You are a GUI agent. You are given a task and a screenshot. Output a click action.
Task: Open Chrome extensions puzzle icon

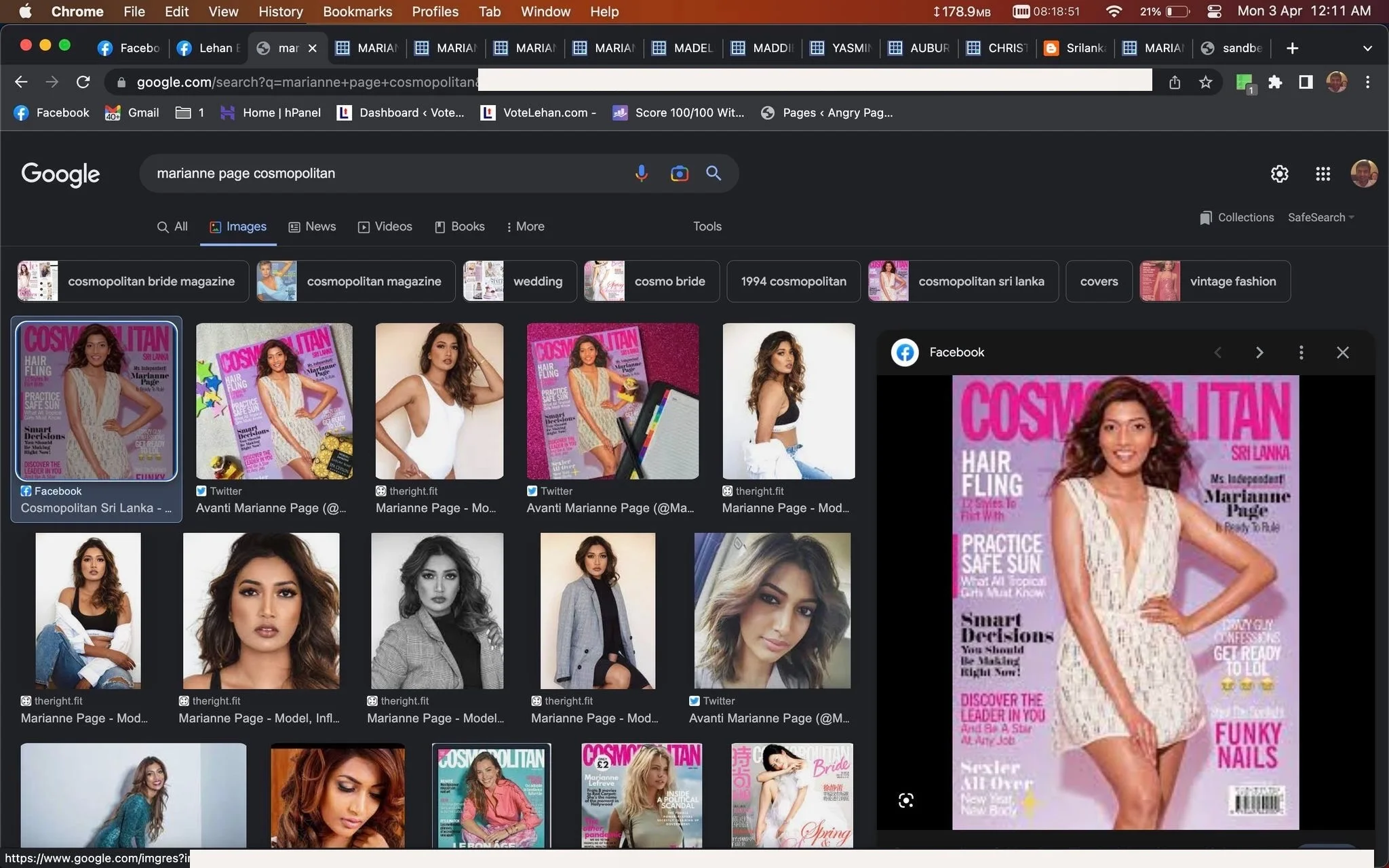coord(1275,82)
